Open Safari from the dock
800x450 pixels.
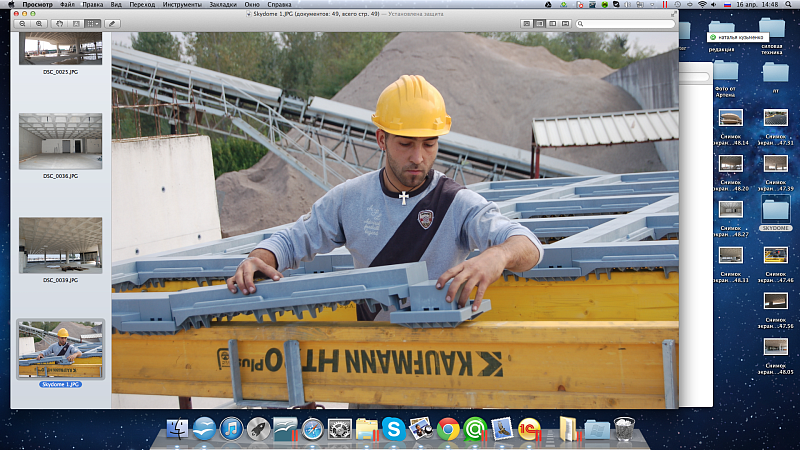coord(313,429)
